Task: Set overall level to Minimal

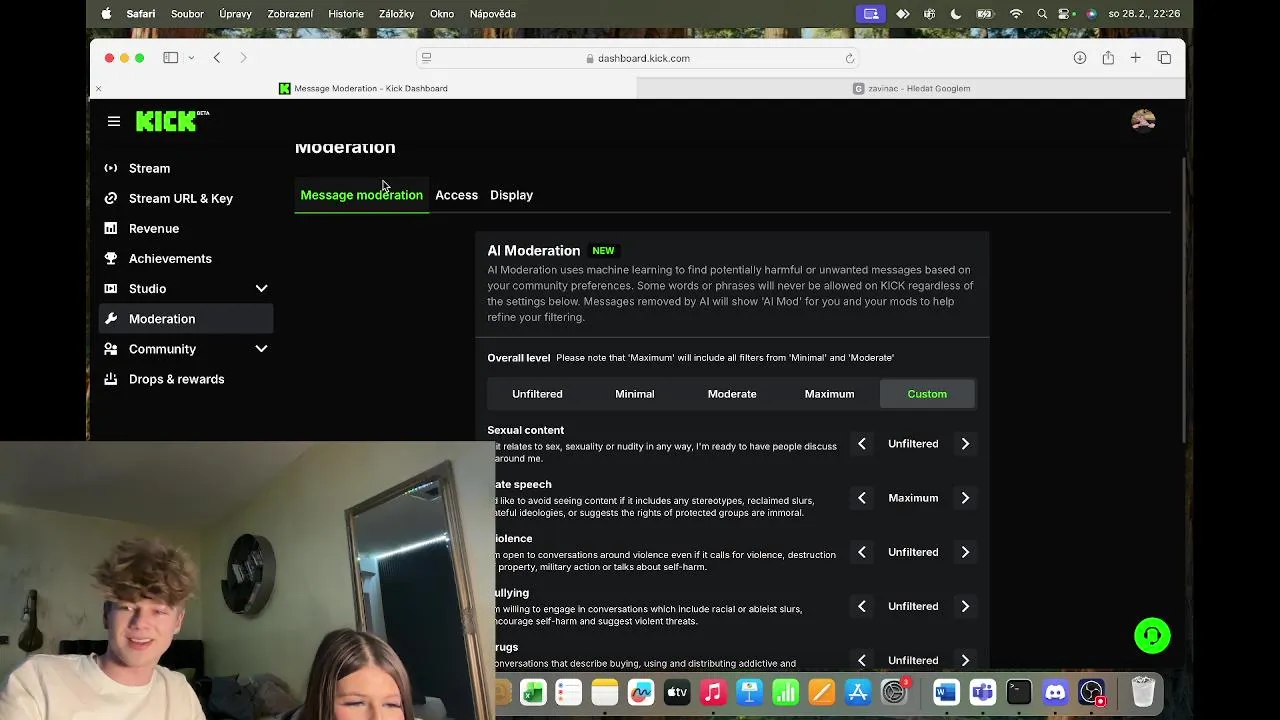Action: pyautogui.click(x=635, y=394)
